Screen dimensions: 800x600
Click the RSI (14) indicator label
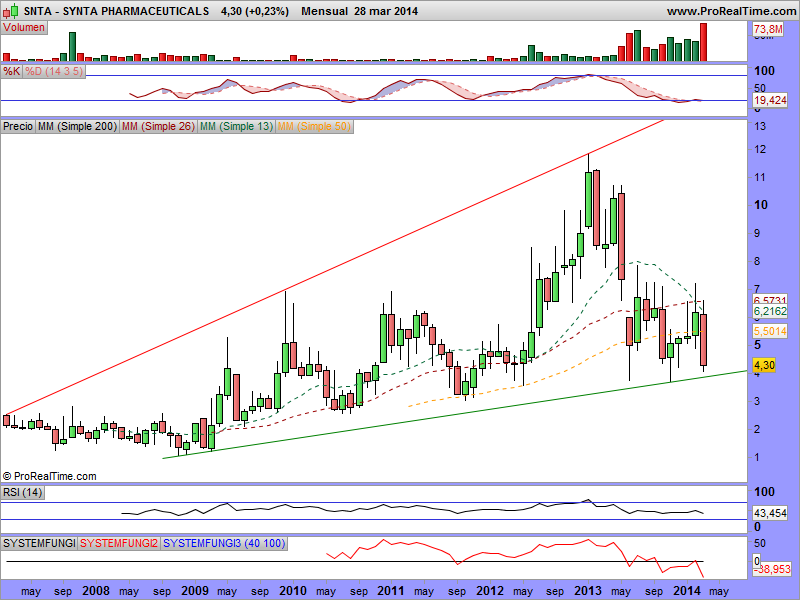(x=22, y=492)
